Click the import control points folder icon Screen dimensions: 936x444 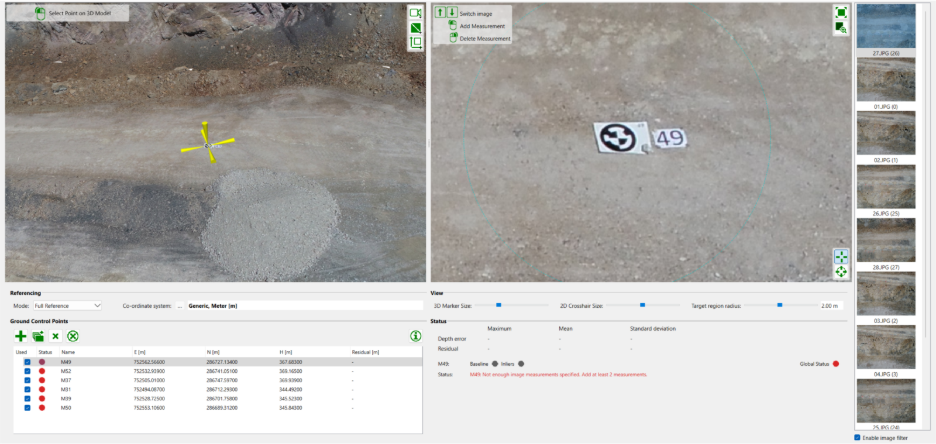38,337
